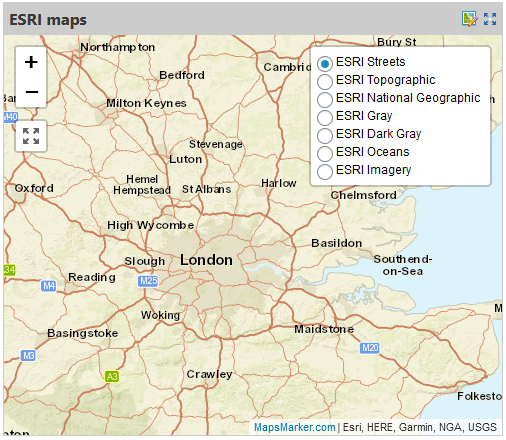Open the map edit icon in header
506x440 pixels.
click(469, 19)
